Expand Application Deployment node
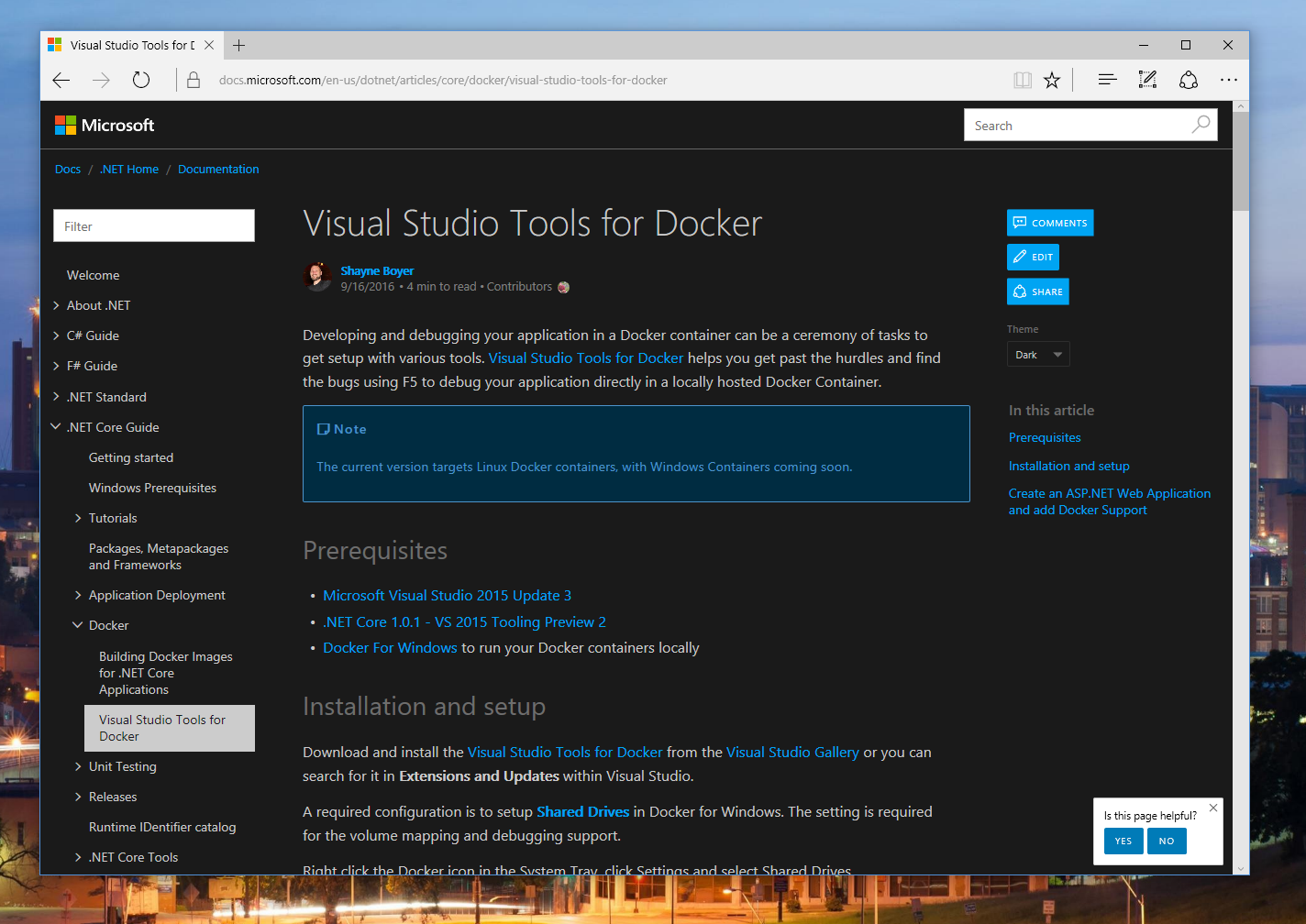The height and width of the screenshot is (924, 1306). [x=78, y=595]
